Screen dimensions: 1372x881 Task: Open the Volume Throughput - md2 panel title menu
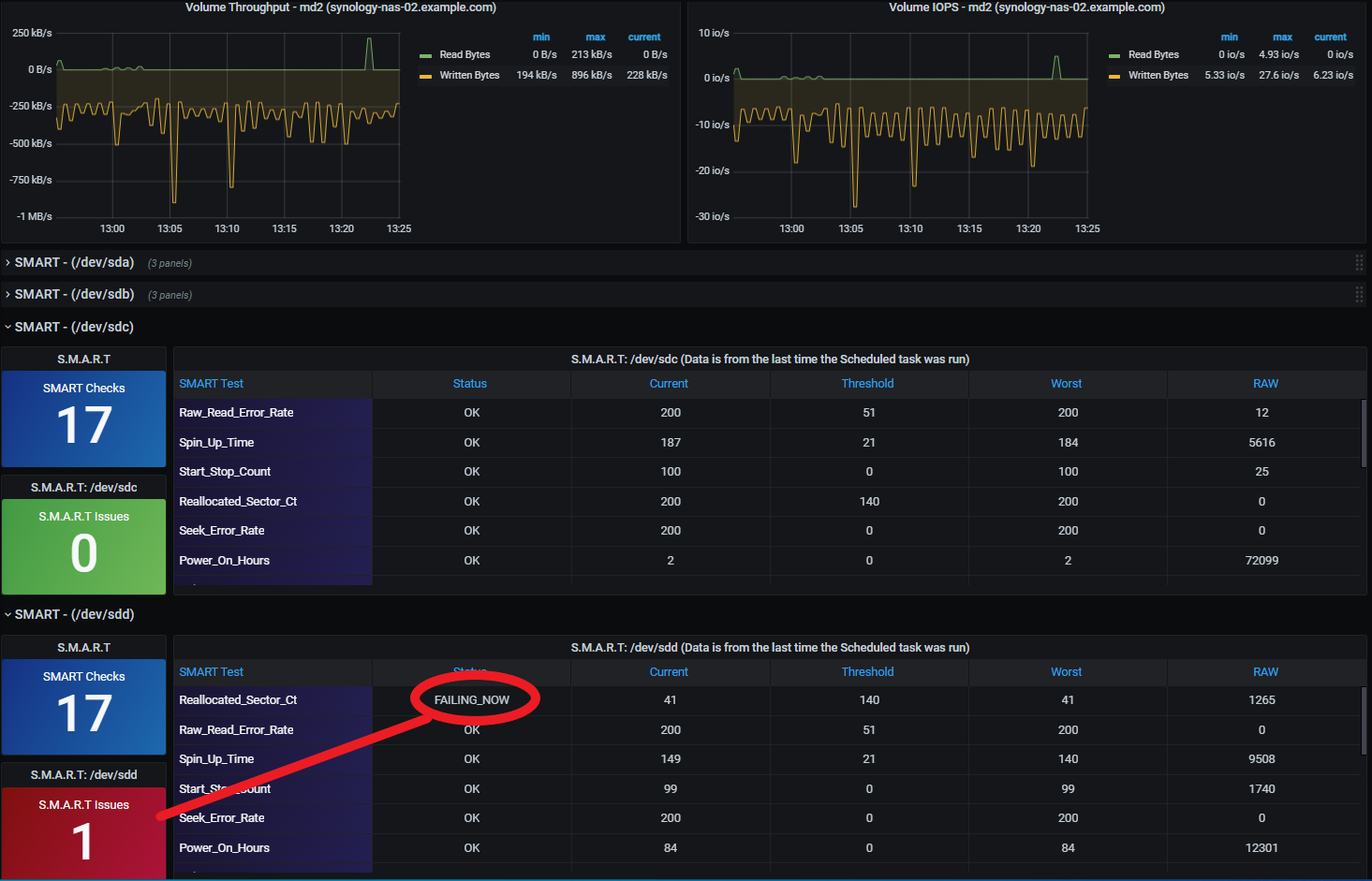(341, 7)
